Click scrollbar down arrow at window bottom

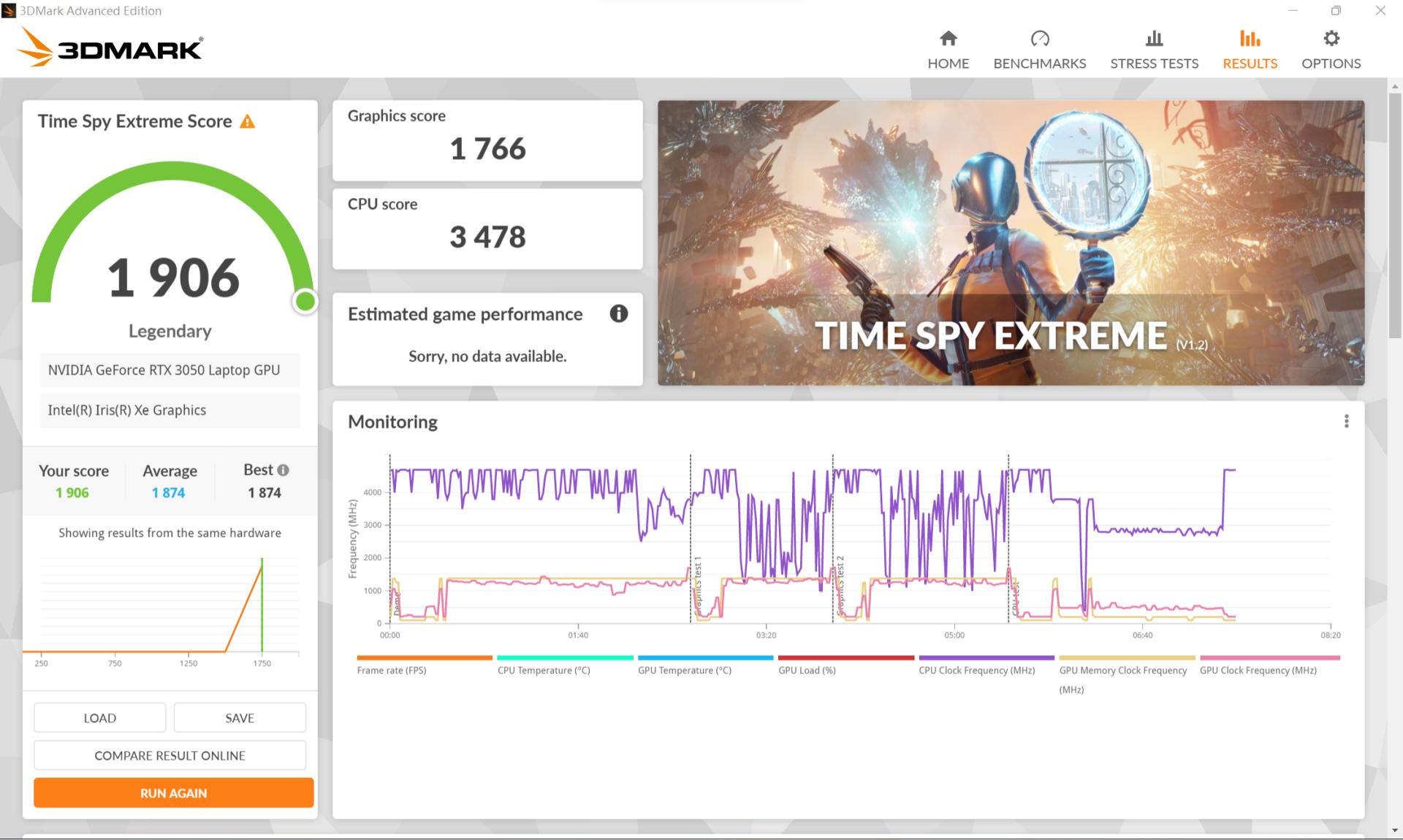point(1395,831)
